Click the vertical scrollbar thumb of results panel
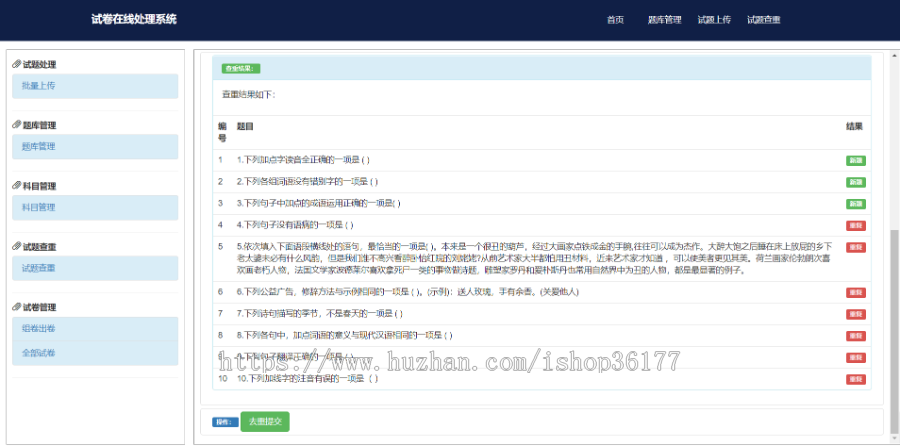900x446 pixels. click(894, 331)
